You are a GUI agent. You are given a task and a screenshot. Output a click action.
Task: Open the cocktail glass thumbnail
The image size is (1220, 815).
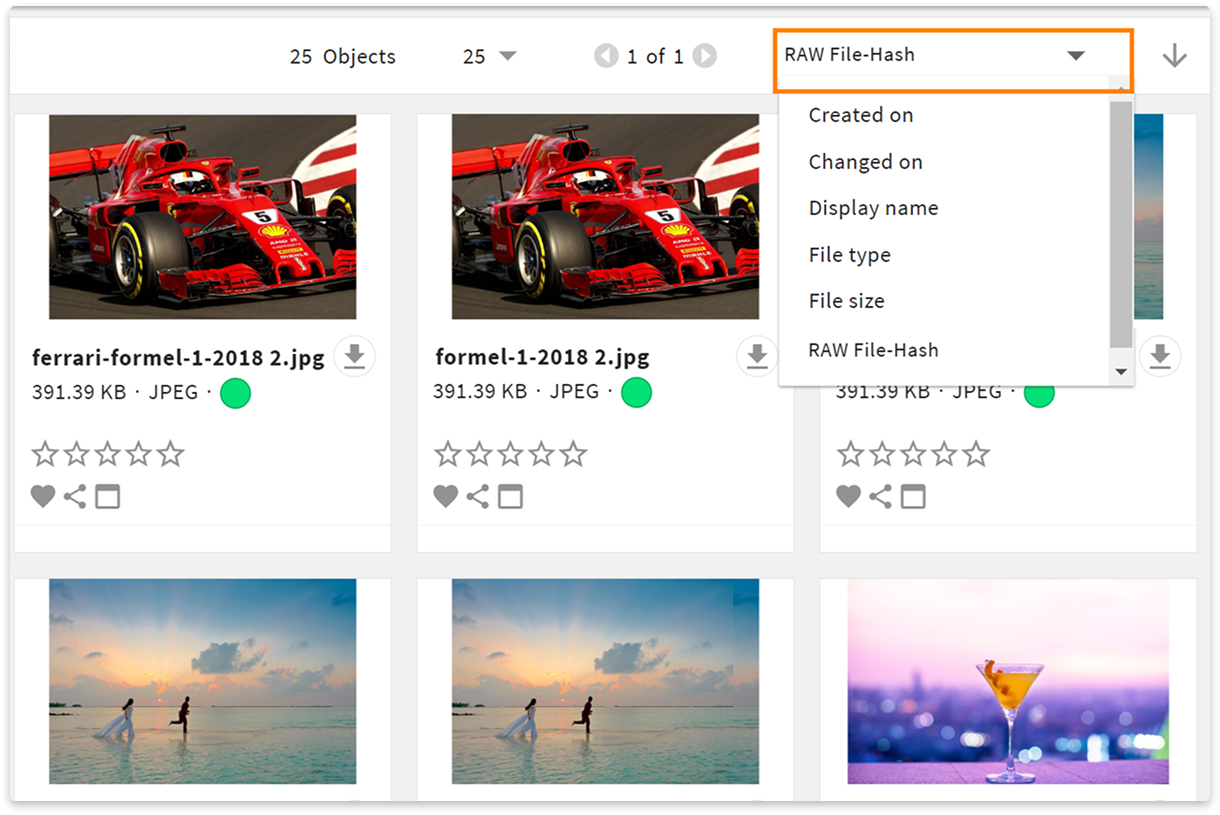(x=1008, y=682)
